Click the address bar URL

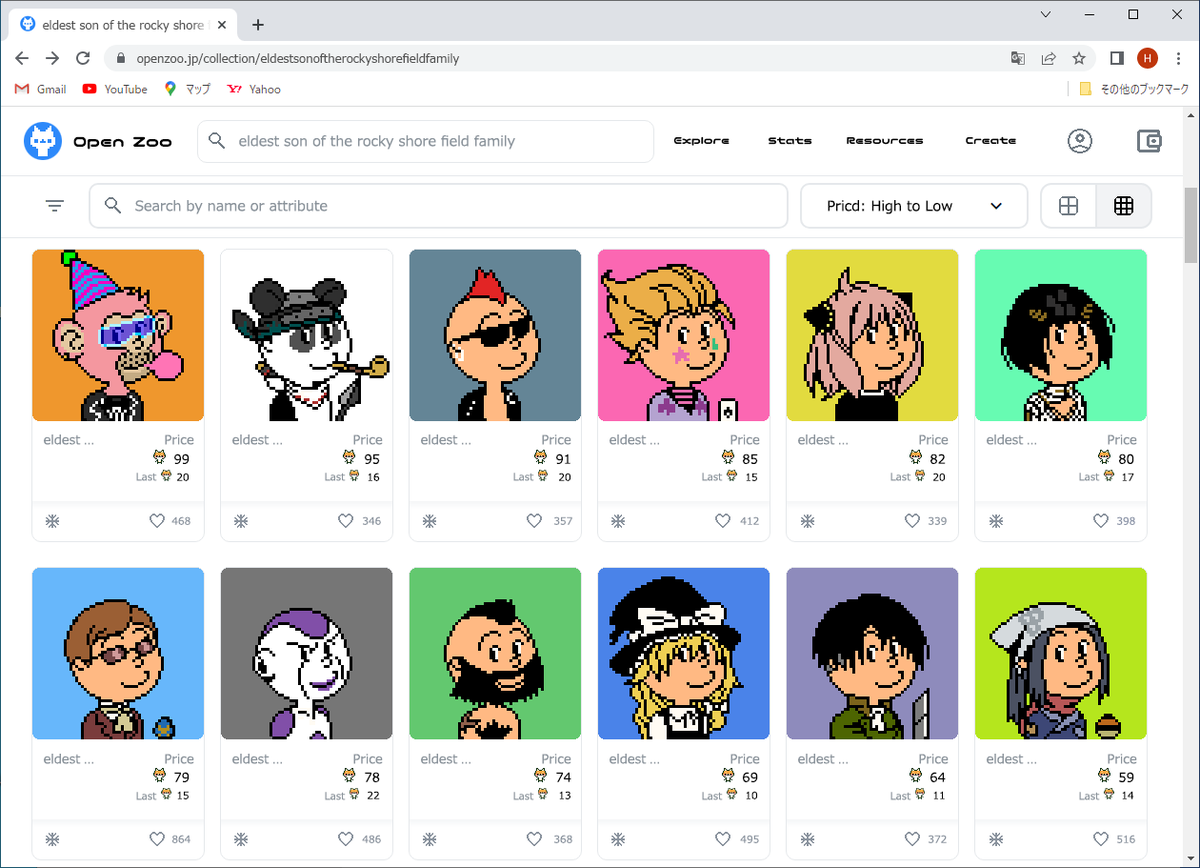[x=298, y=58]
